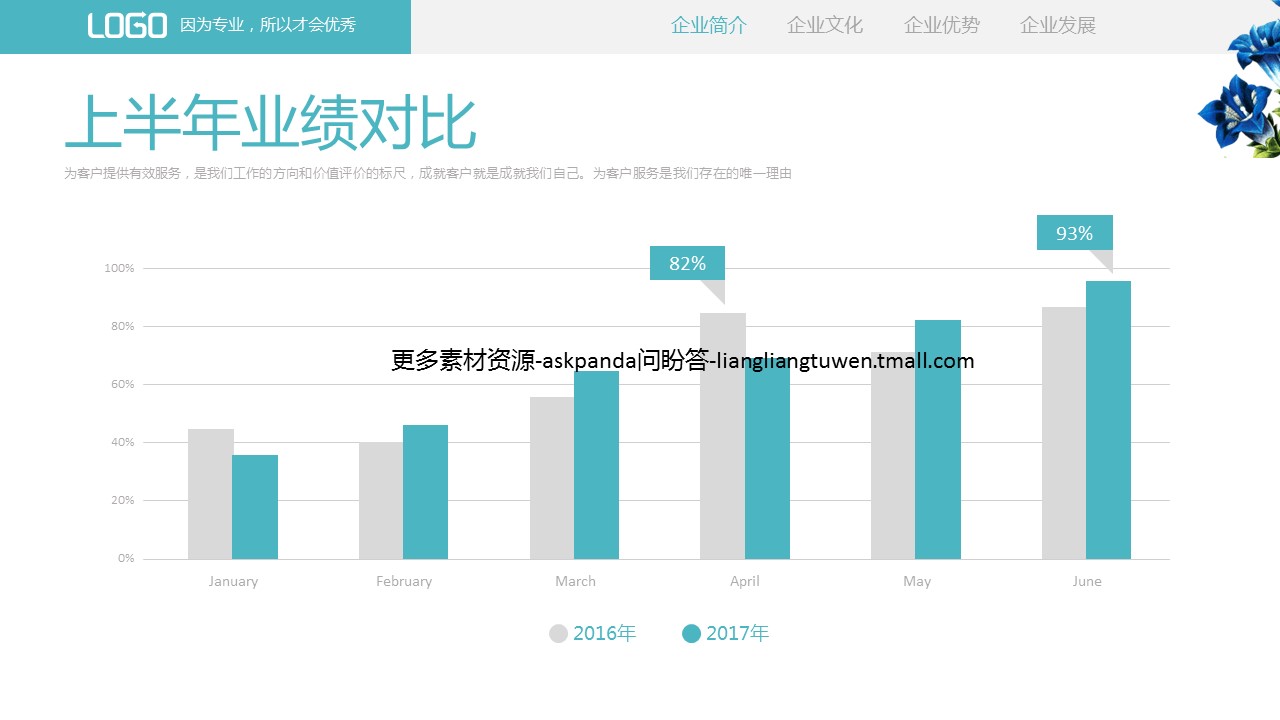
Task: Switch to the 企业文化 tab
Action: click(x=825, y=26)
